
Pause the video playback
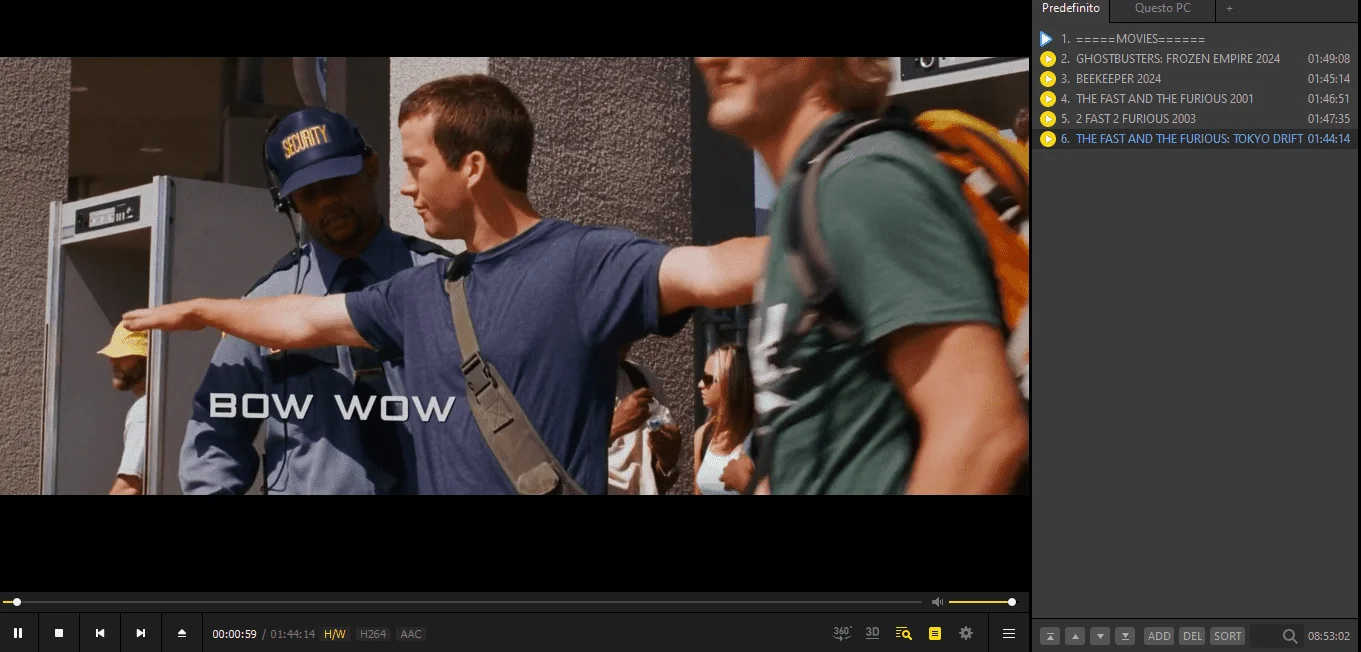[18, 633]
